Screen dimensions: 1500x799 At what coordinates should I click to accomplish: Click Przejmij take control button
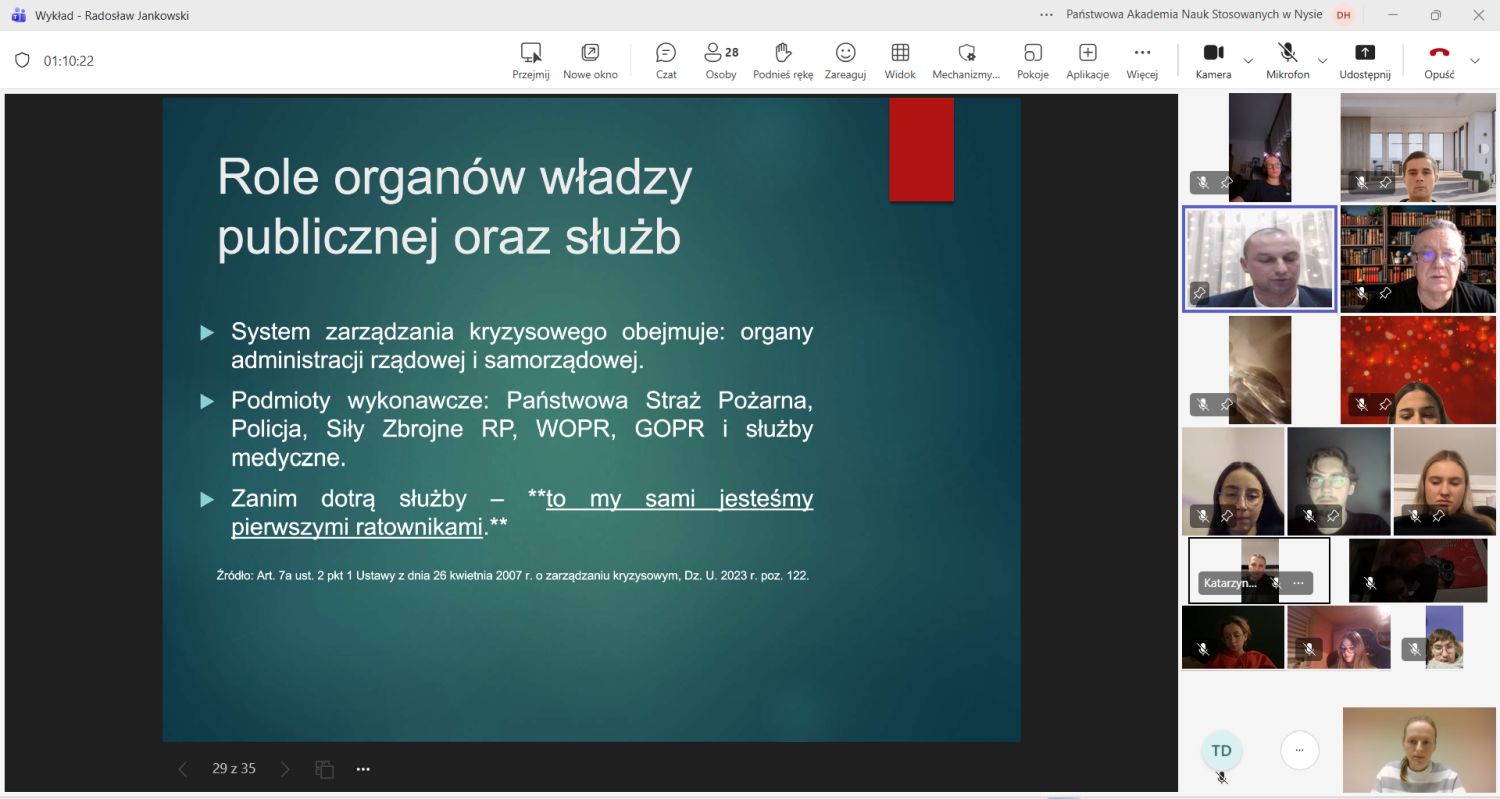[x=531, y=60]
